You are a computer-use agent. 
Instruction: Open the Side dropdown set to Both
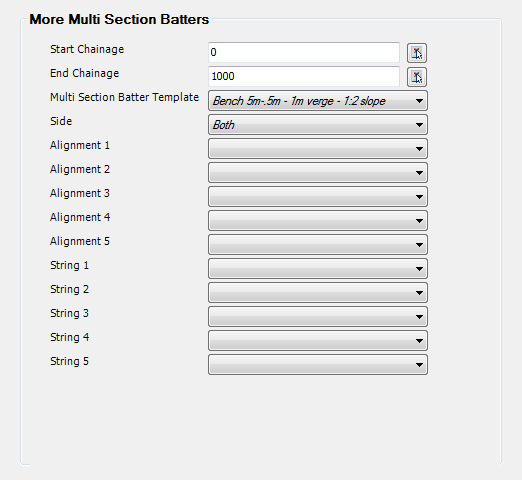click(318, 125)
